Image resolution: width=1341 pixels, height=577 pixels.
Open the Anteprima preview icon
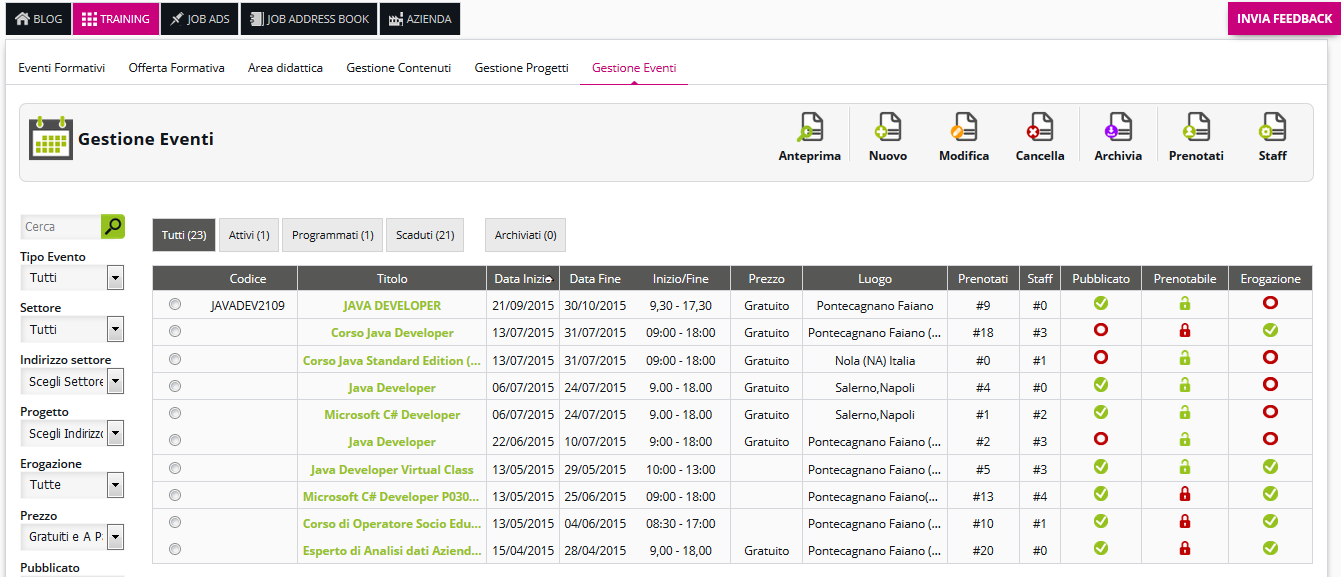click(x=810, y=128)
